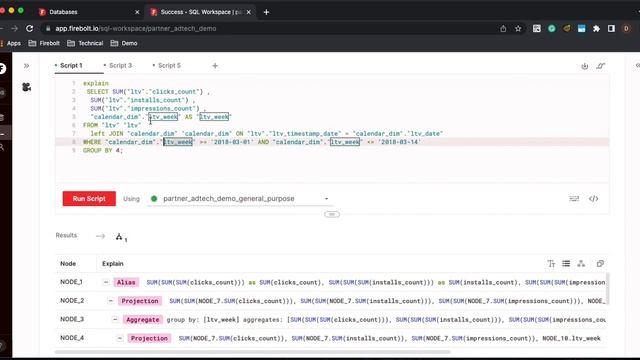Open the Firebolt bookmarks folder
This screenshot has height=360, width=640.
44,43
